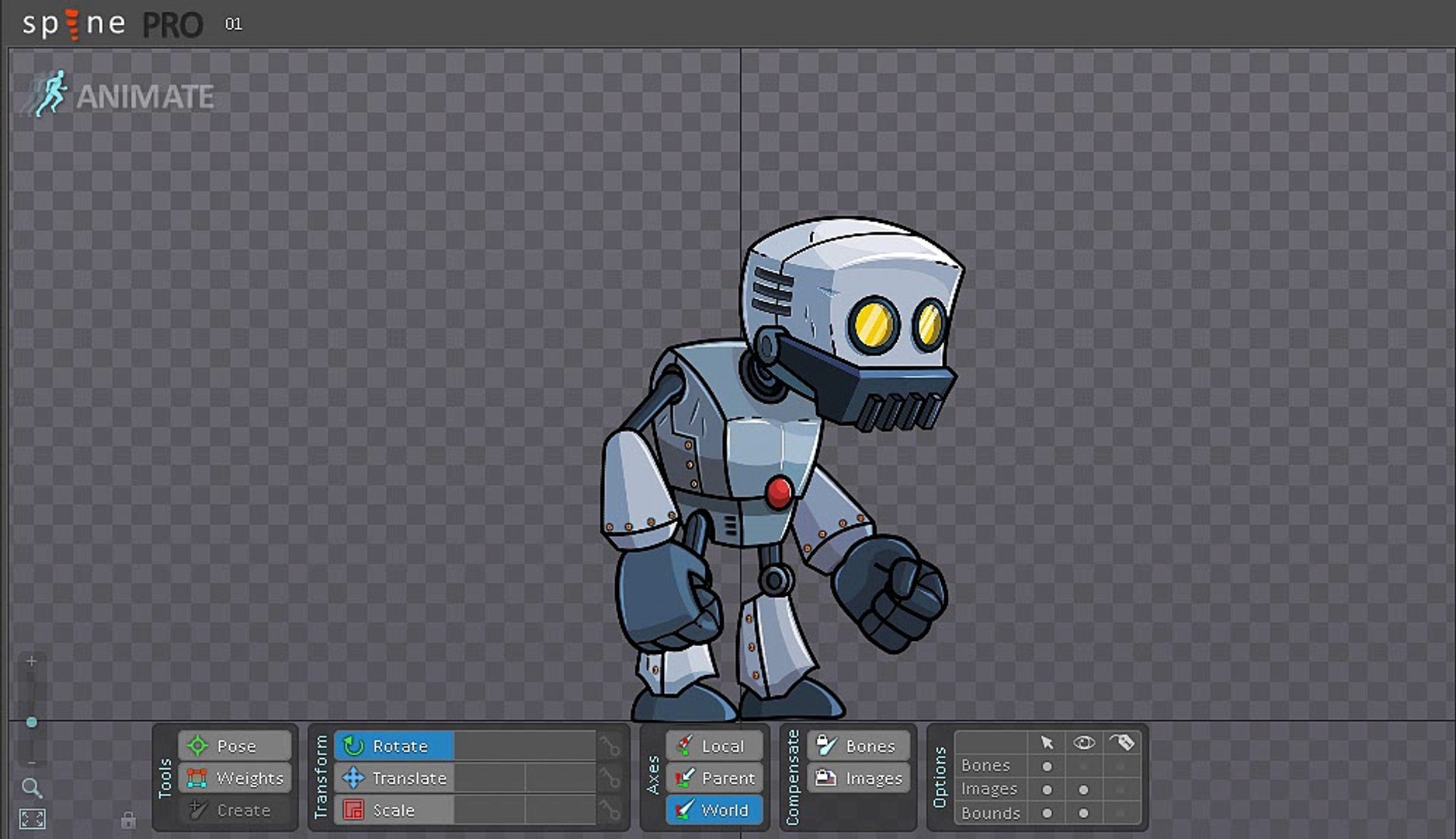Image resolution: width=1456 pixels, height=839 pixels.
Task: Switch axes to Local
Action: tap(714, 746)
